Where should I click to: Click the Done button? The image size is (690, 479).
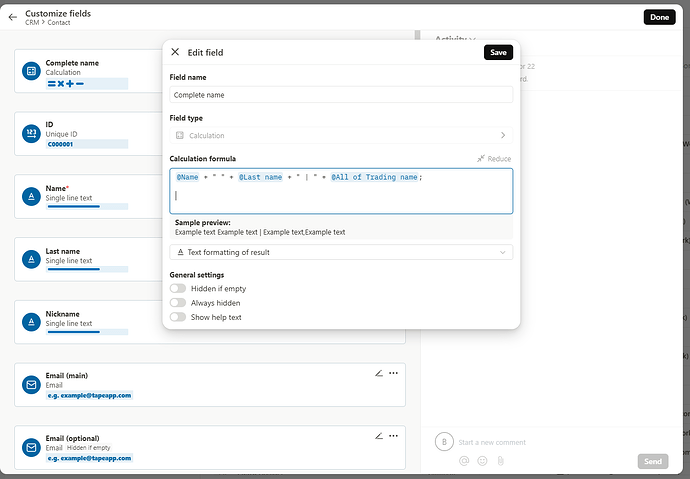coord(659,17)
